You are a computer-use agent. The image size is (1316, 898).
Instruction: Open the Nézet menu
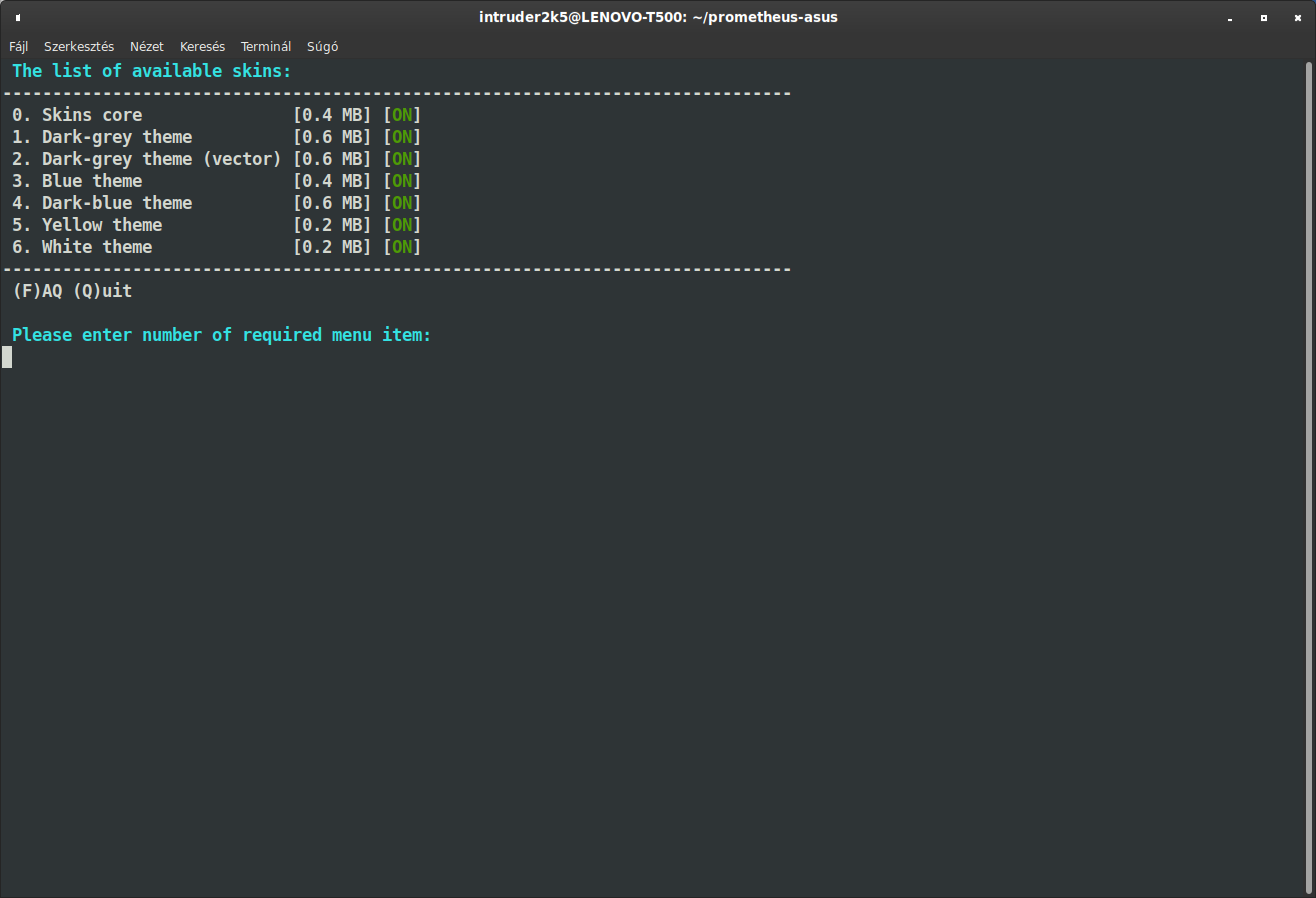click(x=147, y=46)
